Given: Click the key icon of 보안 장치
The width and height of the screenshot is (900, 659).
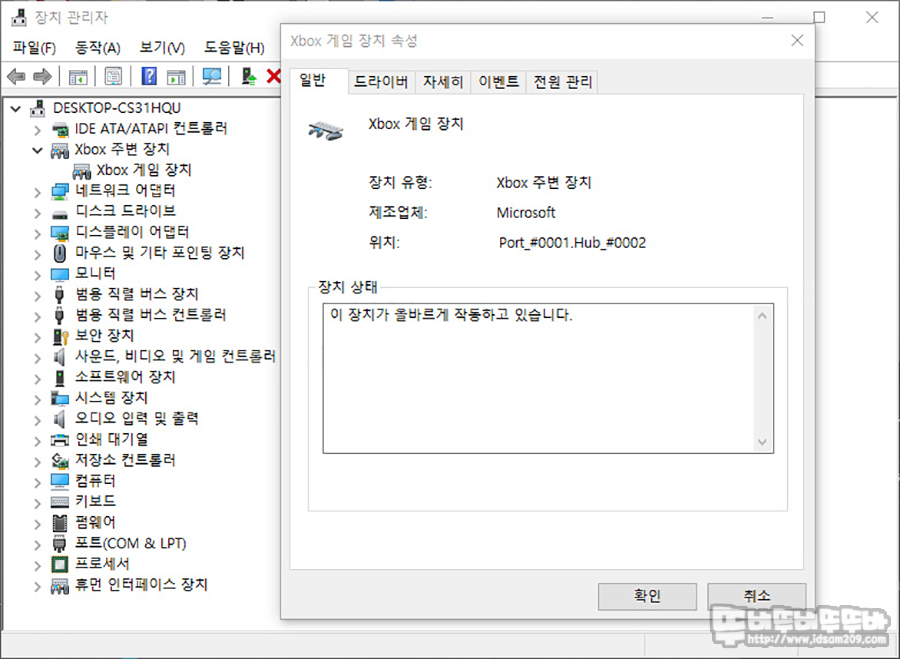Looking at the screenshot, I should (x=60, y=336).
